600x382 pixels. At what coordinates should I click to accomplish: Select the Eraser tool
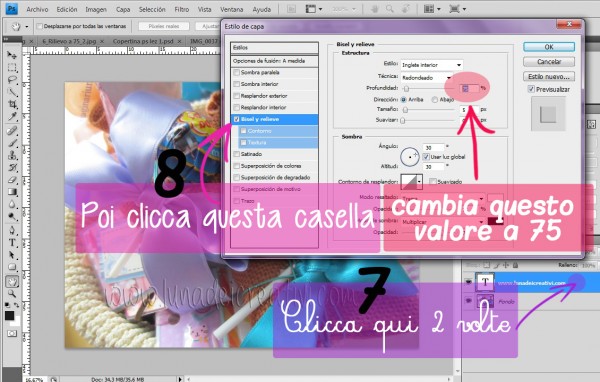12,180
